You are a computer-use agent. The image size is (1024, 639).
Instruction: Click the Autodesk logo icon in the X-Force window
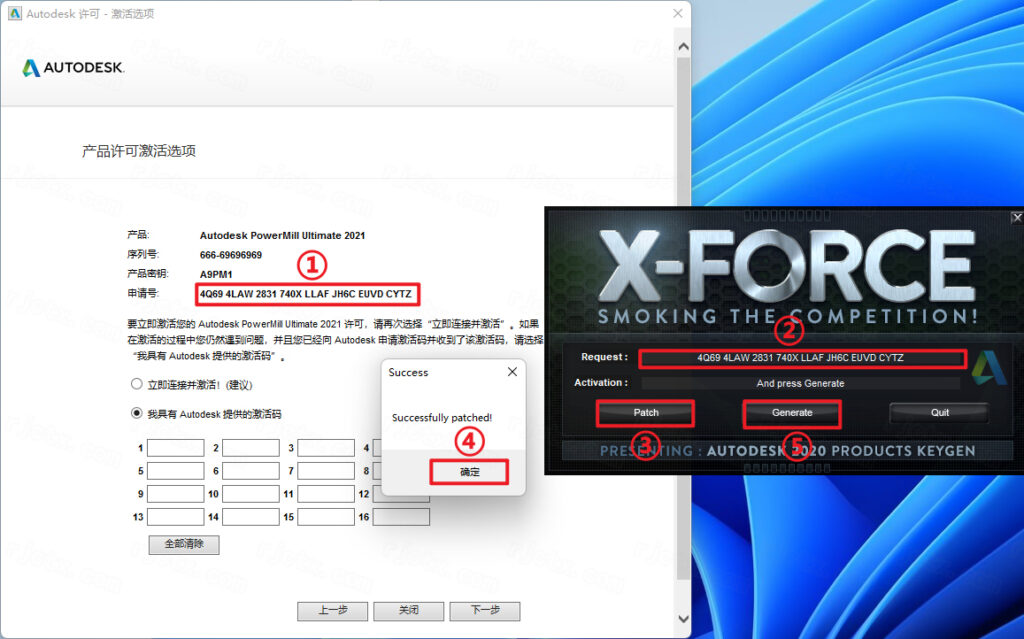point(989,368)
